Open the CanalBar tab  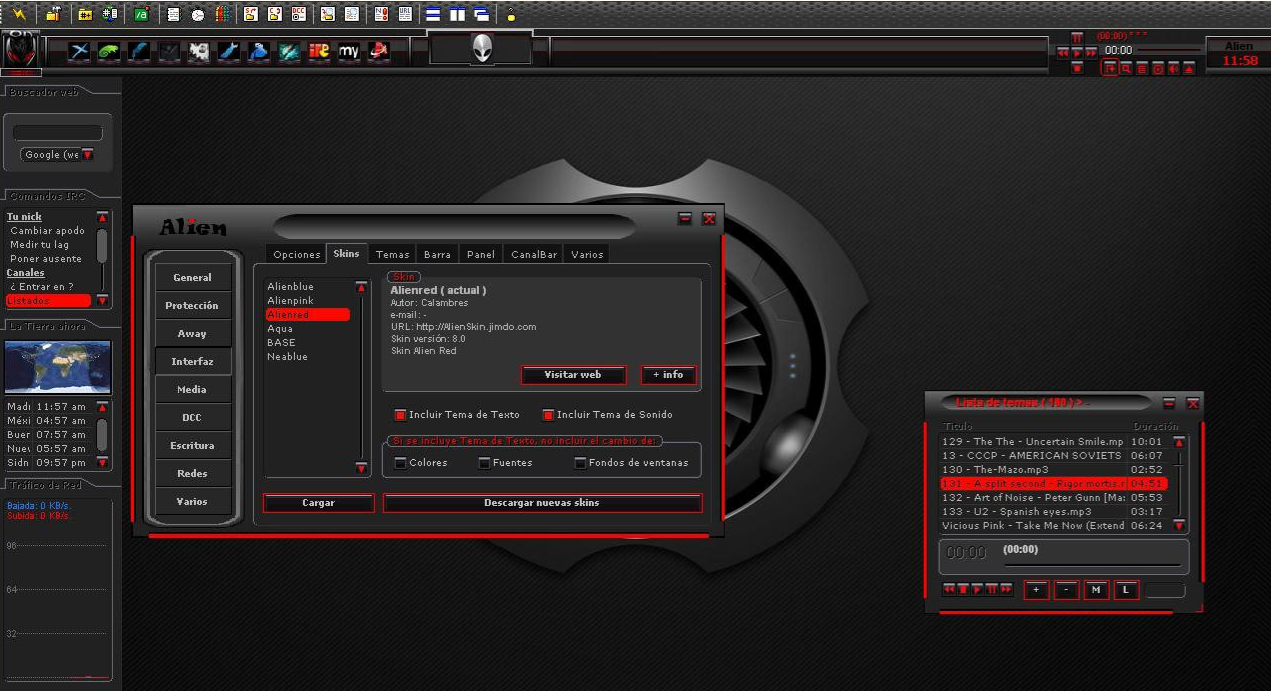point(534,255)
